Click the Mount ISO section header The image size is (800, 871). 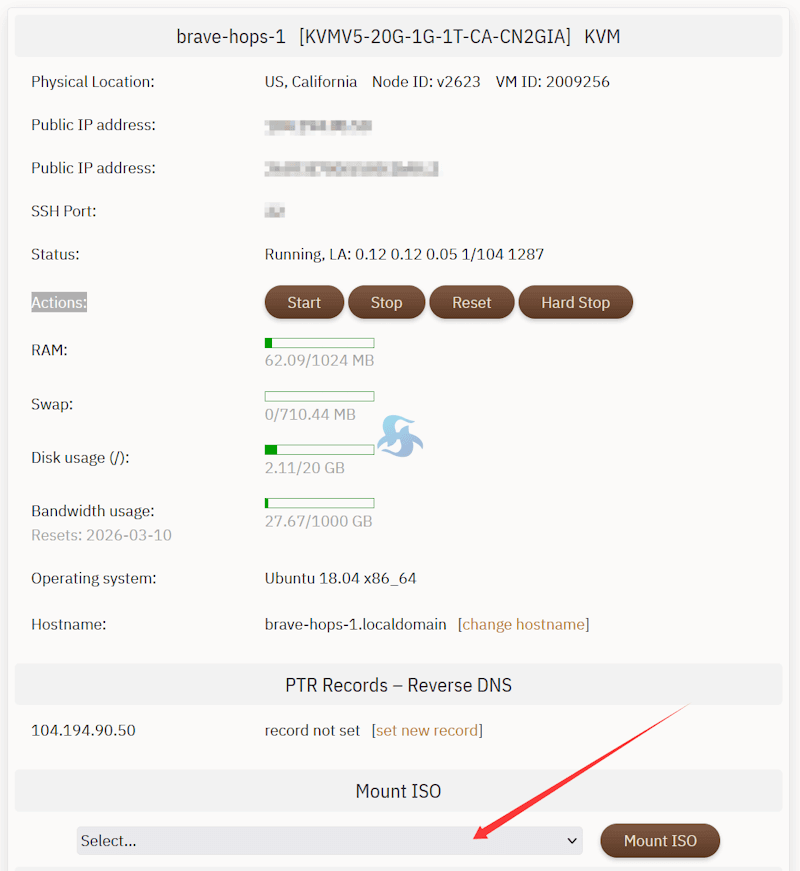click(398, 791)
